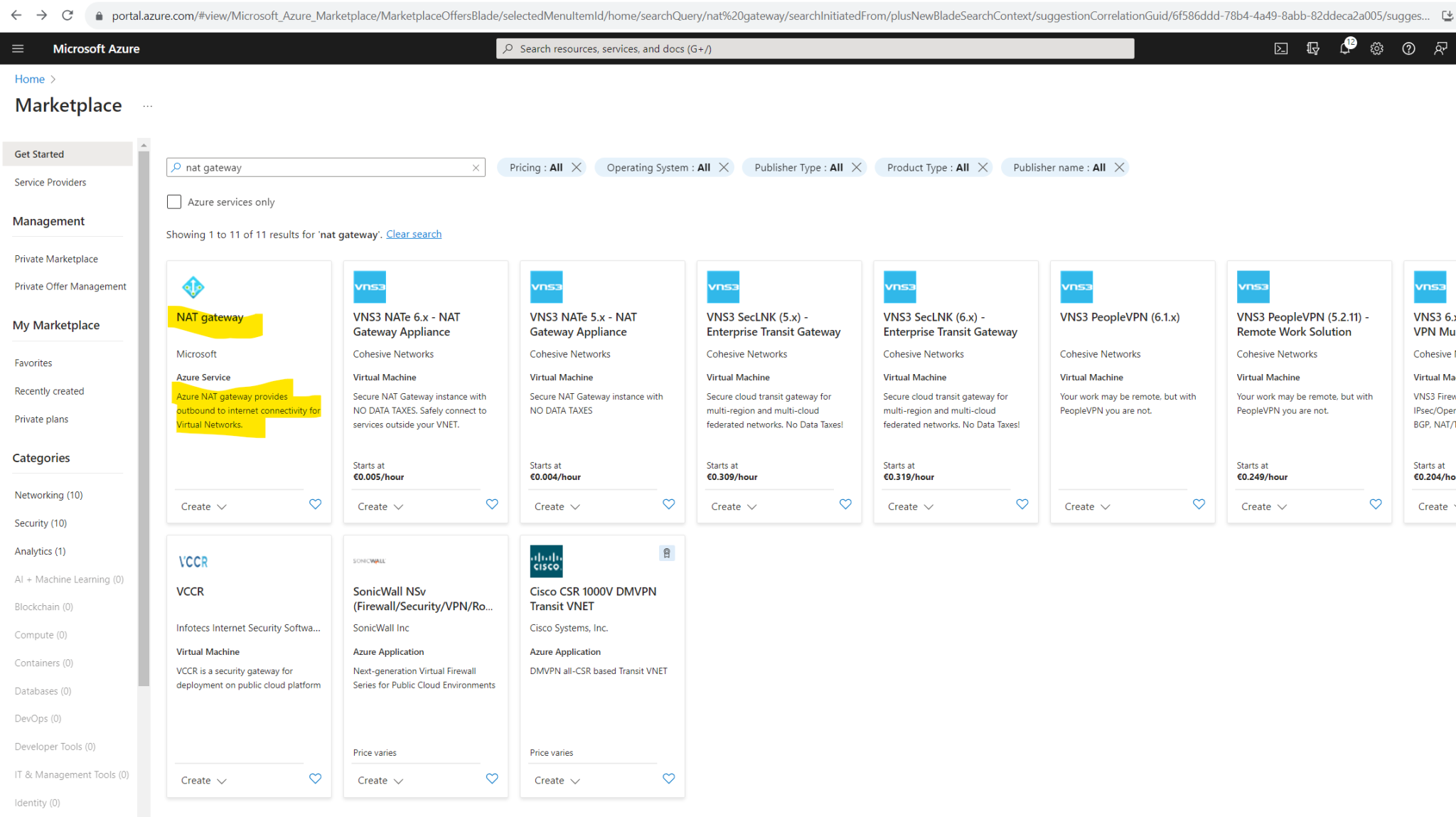Remove the Publisher Type filter with its X

coord(857,167)
